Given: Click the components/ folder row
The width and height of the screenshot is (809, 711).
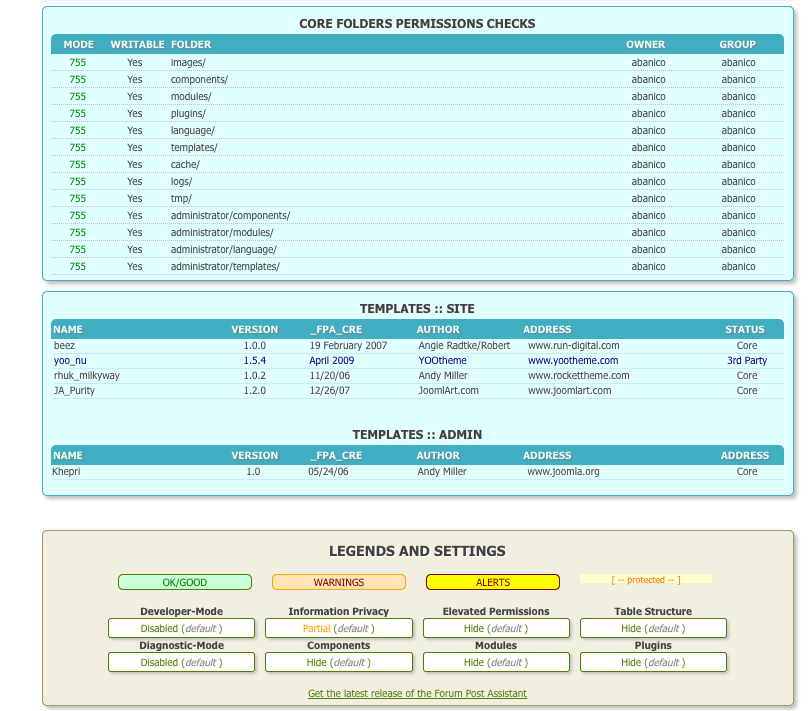Looking at the screenshot, I should 417,79.
